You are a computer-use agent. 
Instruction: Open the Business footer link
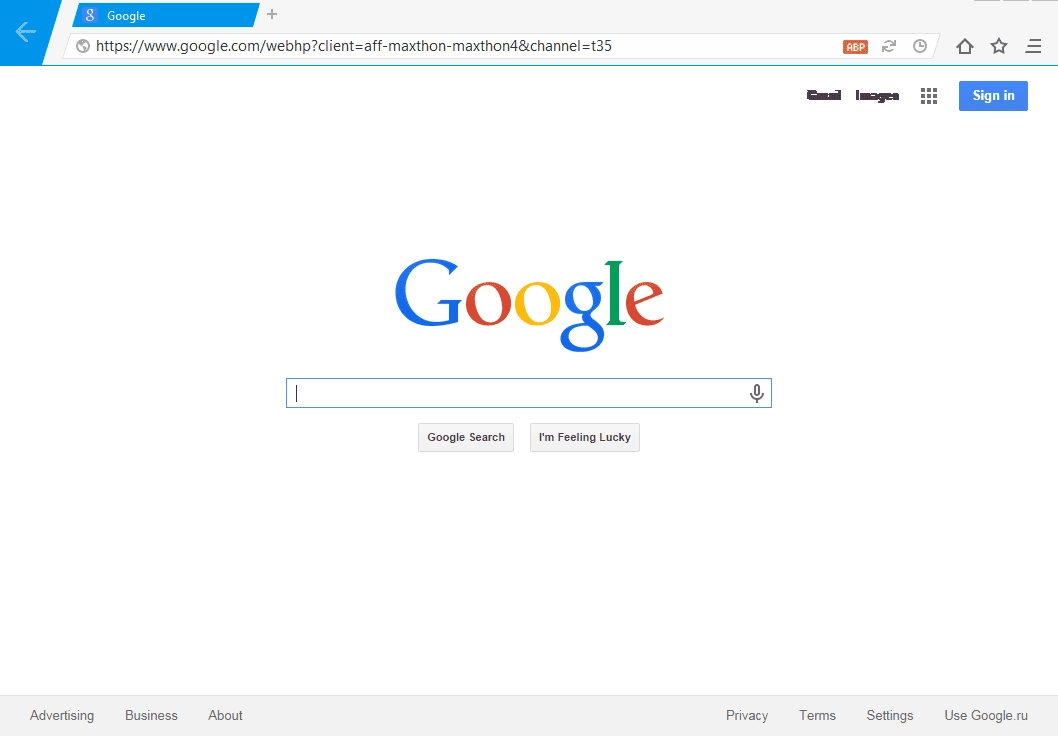coord(151,715)
